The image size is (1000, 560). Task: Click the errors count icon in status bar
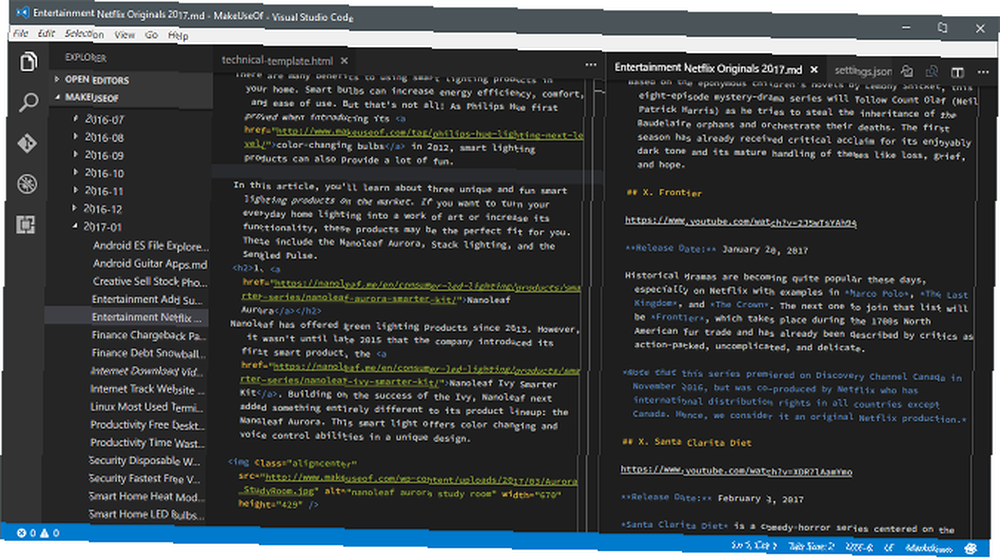tap(22, 533)
